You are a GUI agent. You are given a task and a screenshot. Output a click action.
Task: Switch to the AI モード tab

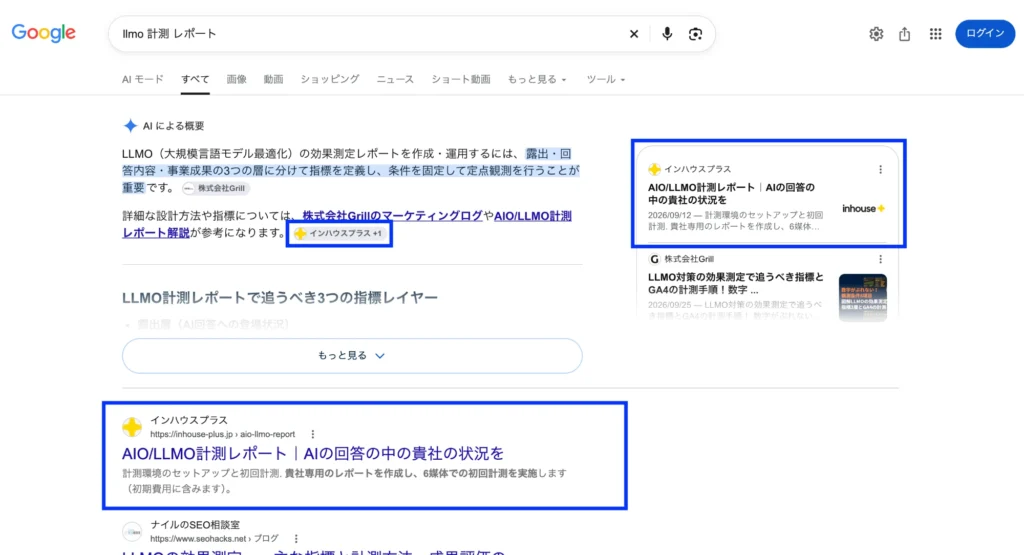pyautogui.click(x=142, y=79)
